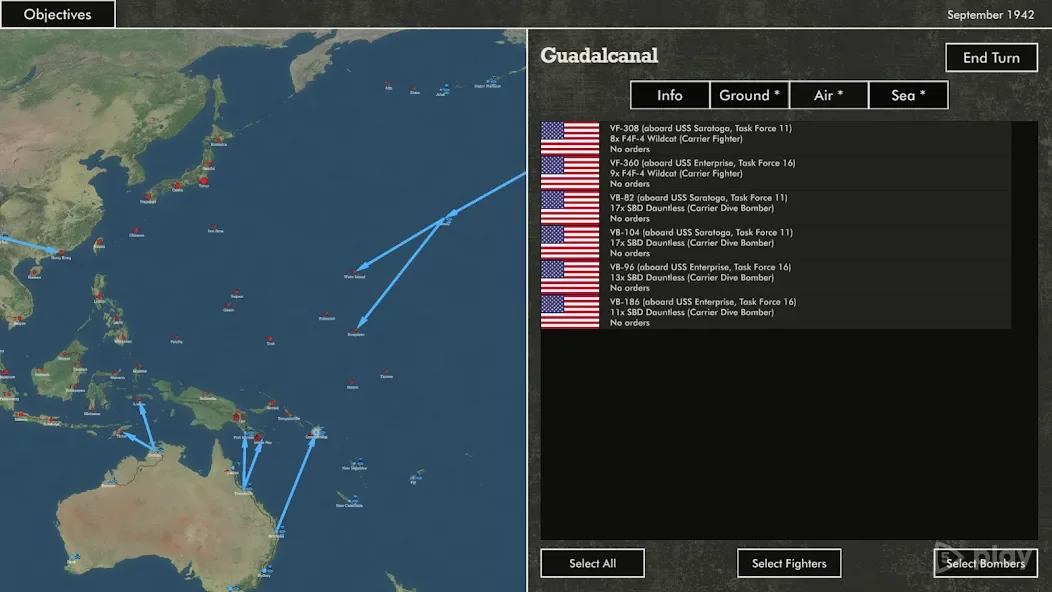Select the Perth base marker
The image size is (1052, 592).
[75, 557]
